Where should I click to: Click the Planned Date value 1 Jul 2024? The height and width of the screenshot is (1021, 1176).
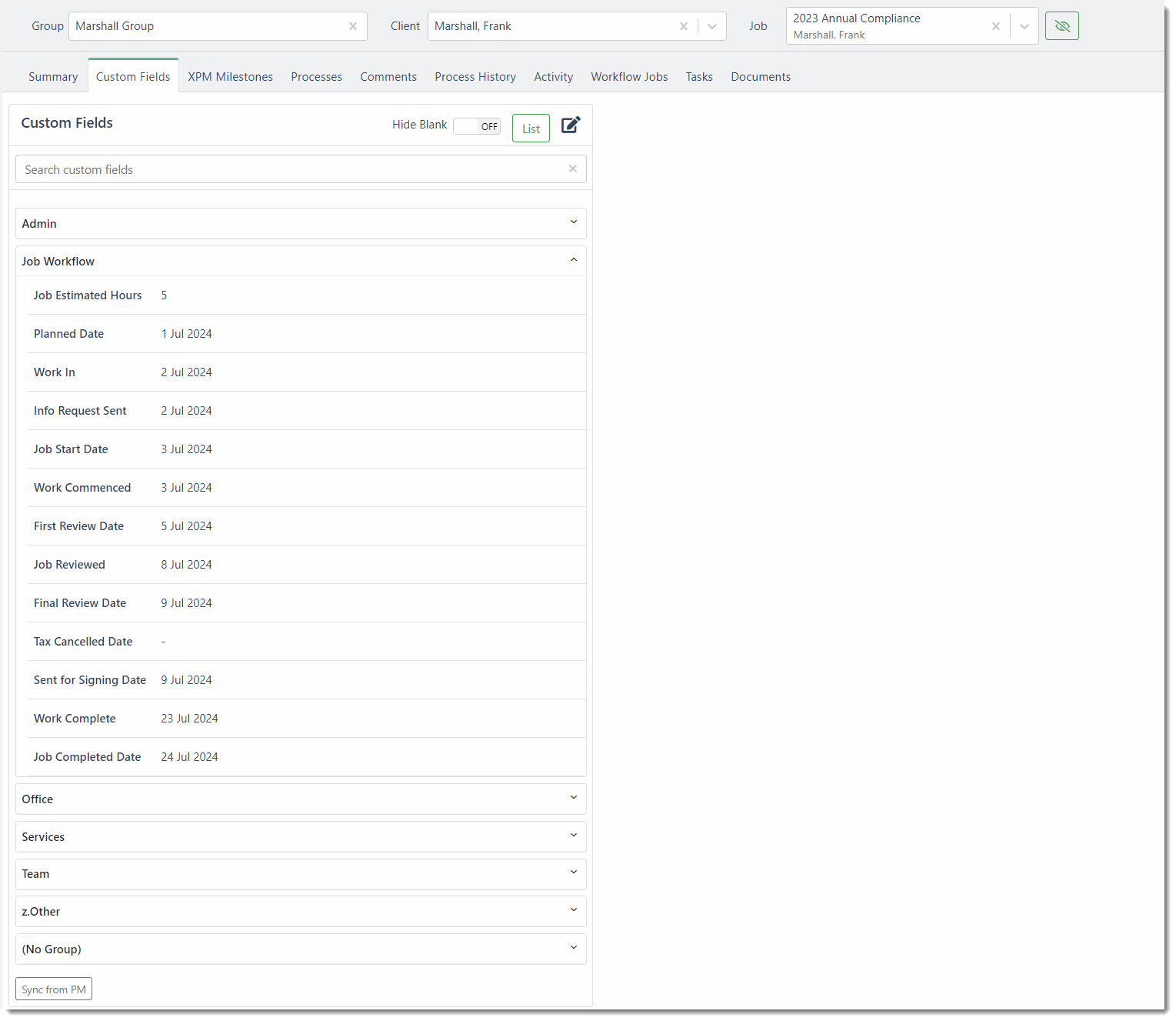point(186,334)
